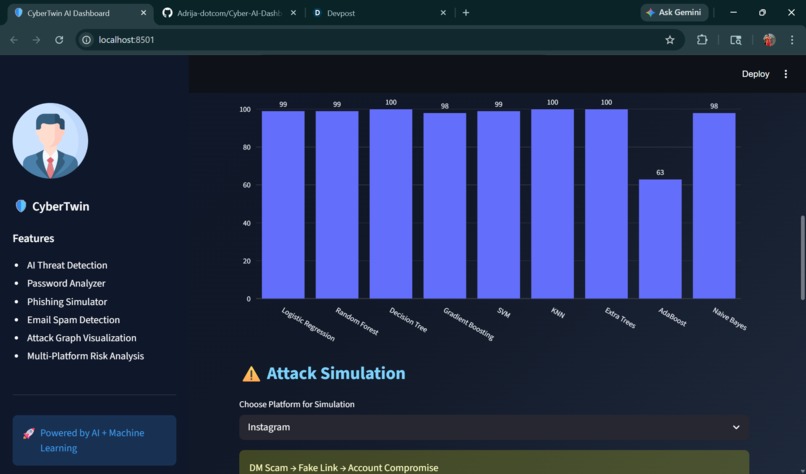Click the 'Features' sidebar heading
Image resolution: width=806 pixels, height=474 pixels.
[x=33, y=239]
